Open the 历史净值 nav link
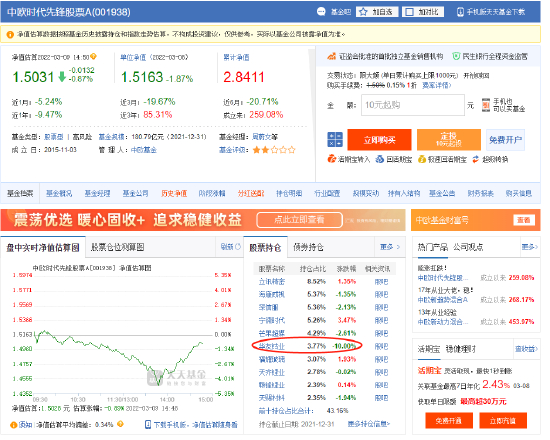550x440 pixels. click(x=174, y=193)
